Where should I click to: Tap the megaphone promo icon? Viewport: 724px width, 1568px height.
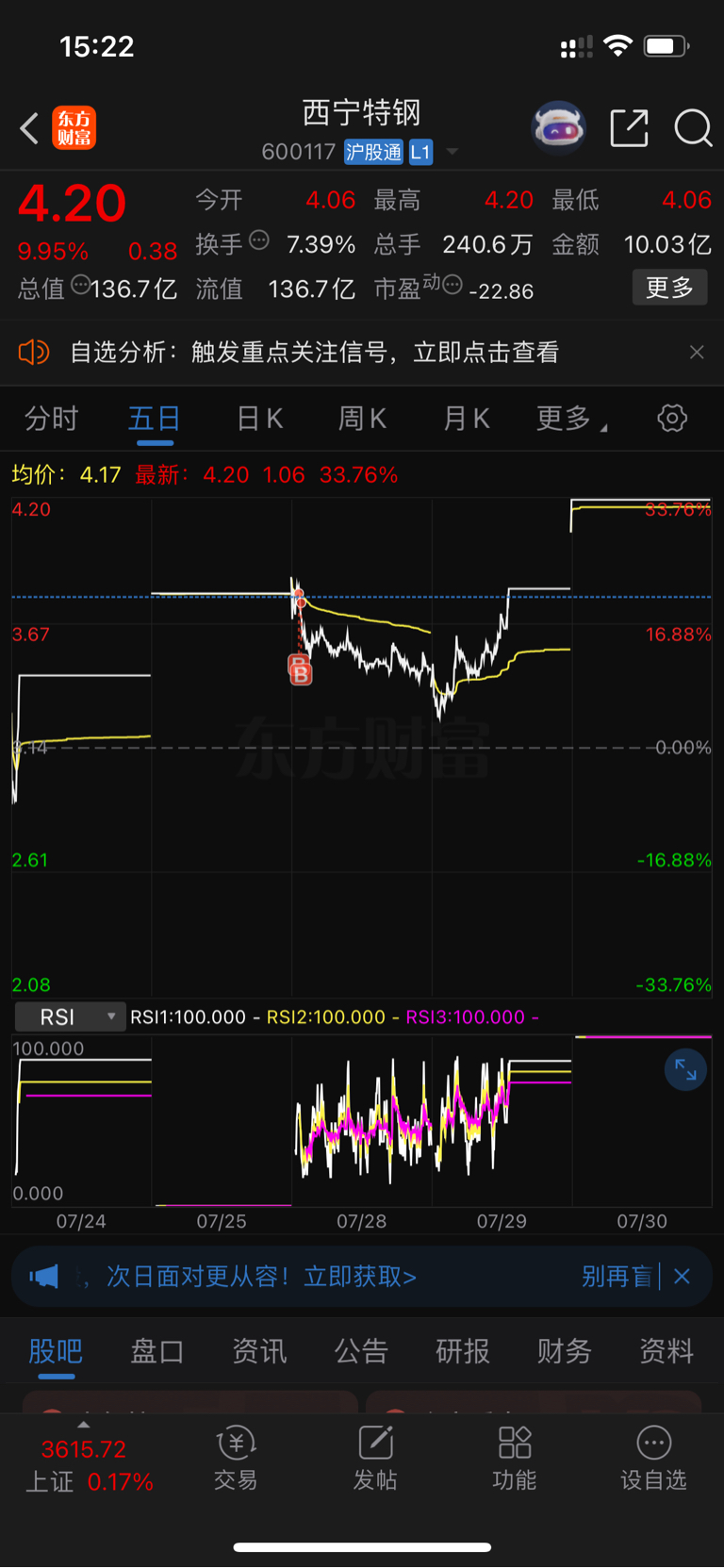(43, 1277)
